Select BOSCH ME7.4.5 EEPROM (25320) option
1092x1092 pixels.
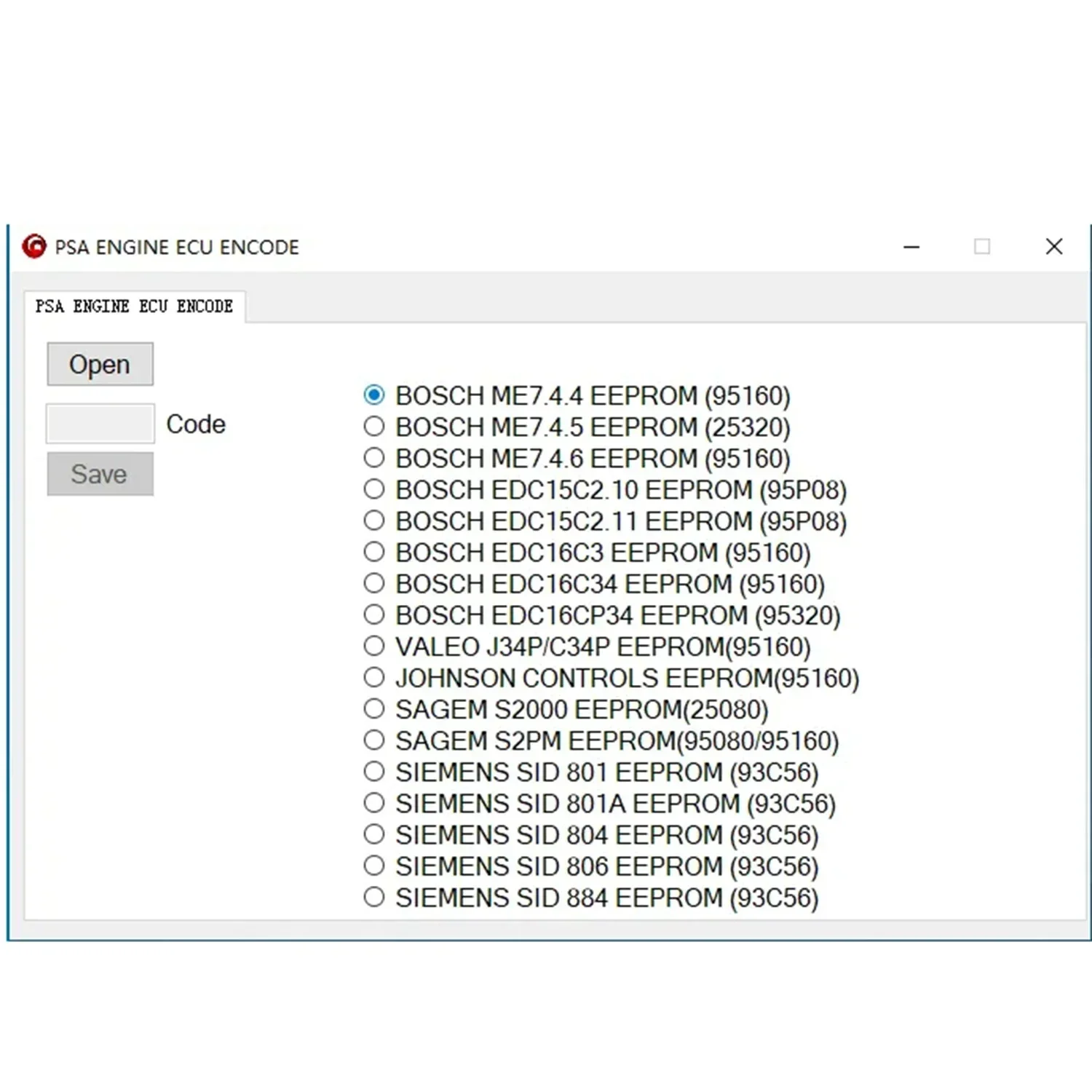(x=577, y=427)
